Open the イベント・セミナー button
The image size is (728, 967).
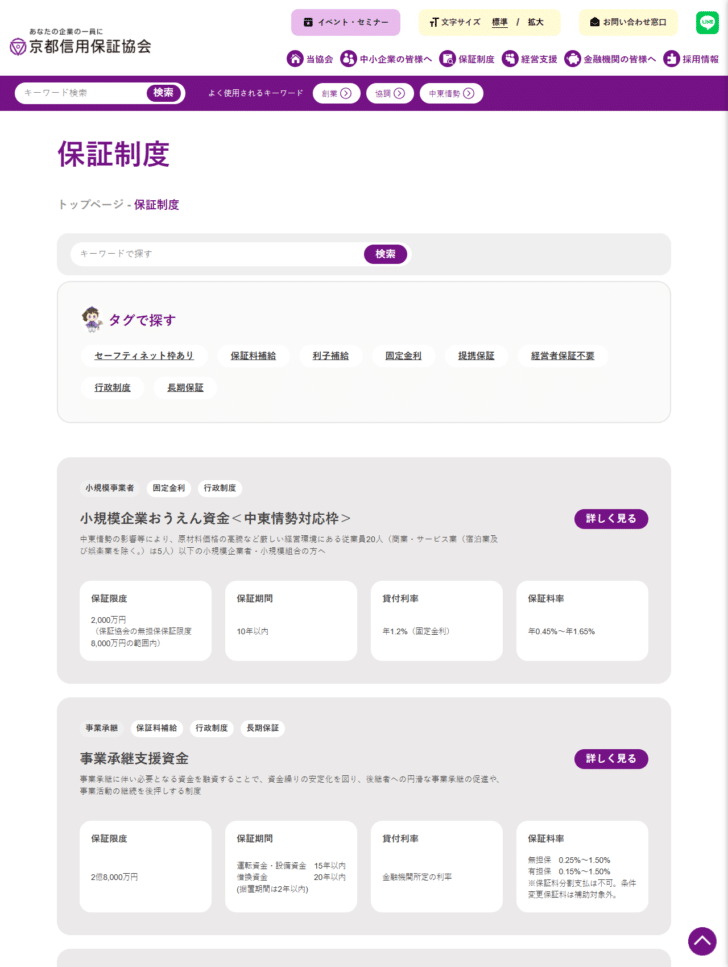(345, 22)
